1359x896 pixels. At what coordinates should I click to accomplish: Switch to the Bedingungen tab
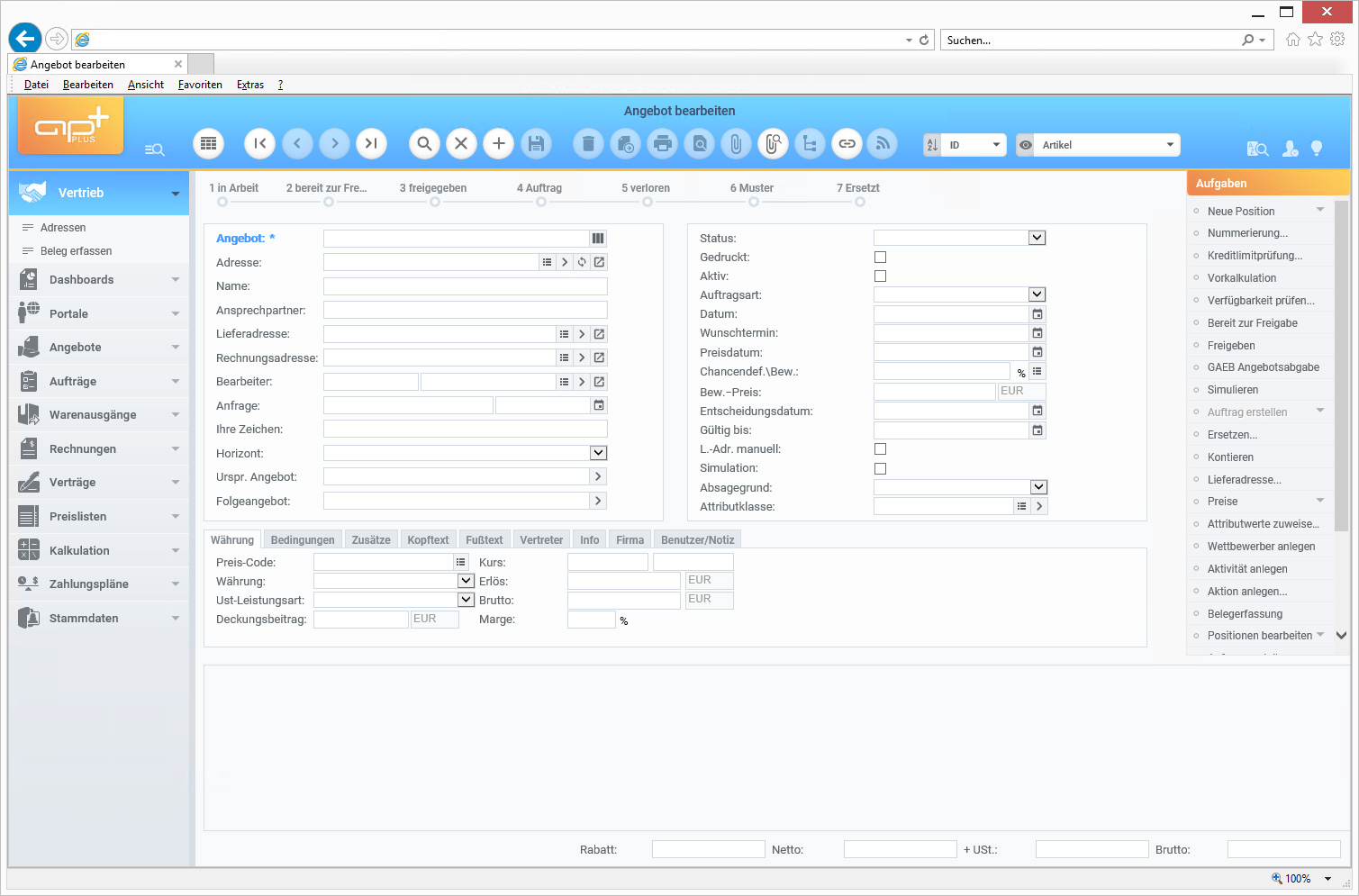click(303, 540)
